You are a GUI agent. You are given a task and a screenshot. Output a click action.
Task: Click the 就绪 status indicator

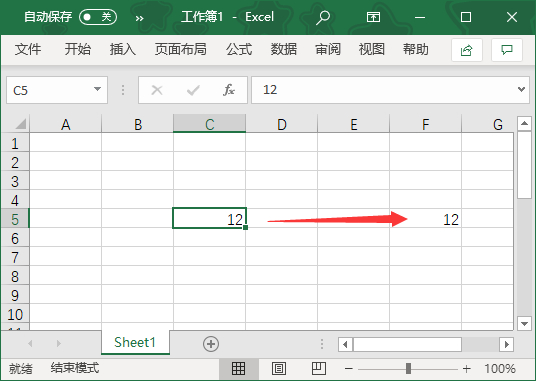21,368
